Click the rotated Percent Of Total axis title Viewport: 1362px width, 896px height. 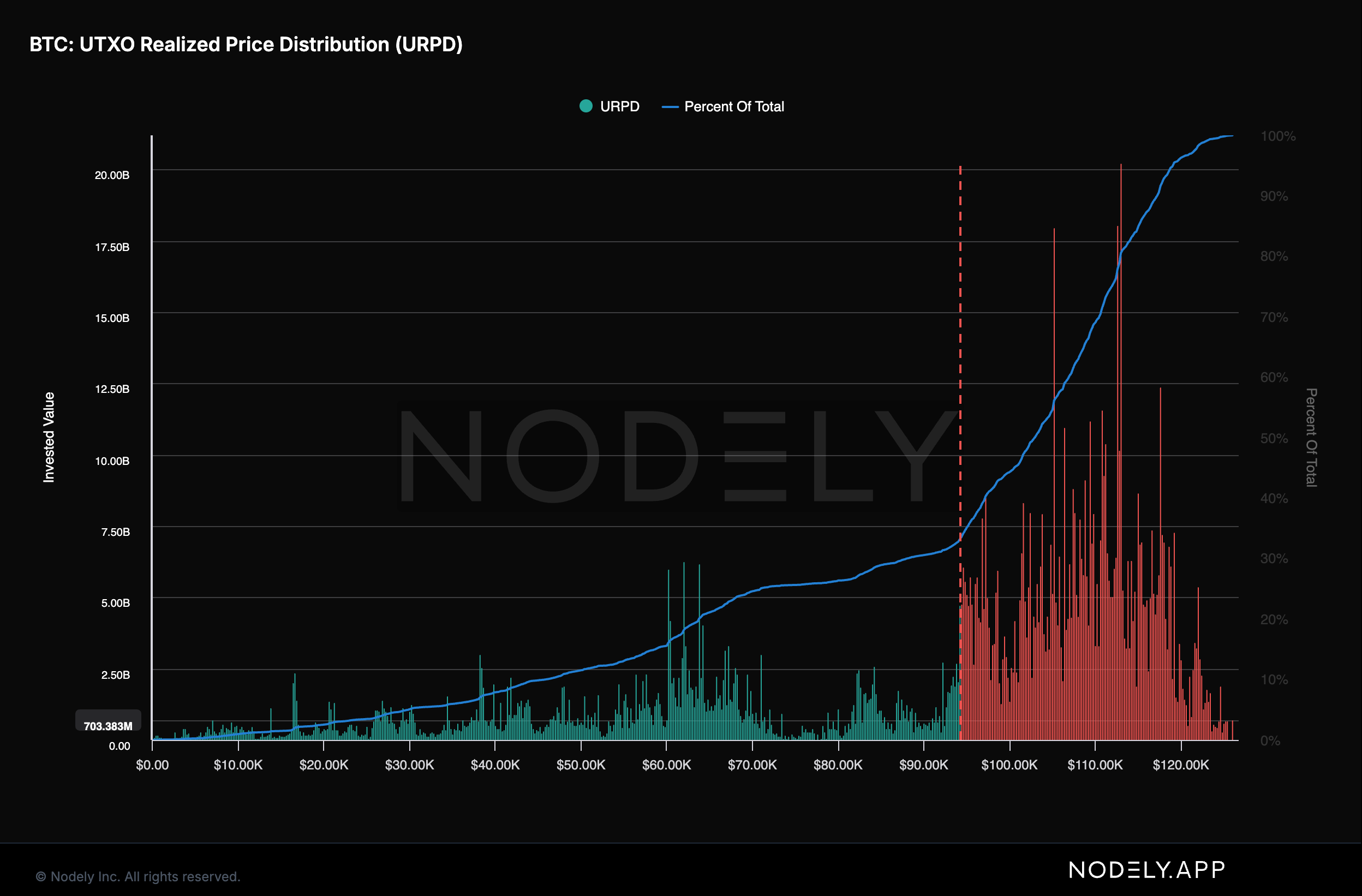tap(1311, 437)
